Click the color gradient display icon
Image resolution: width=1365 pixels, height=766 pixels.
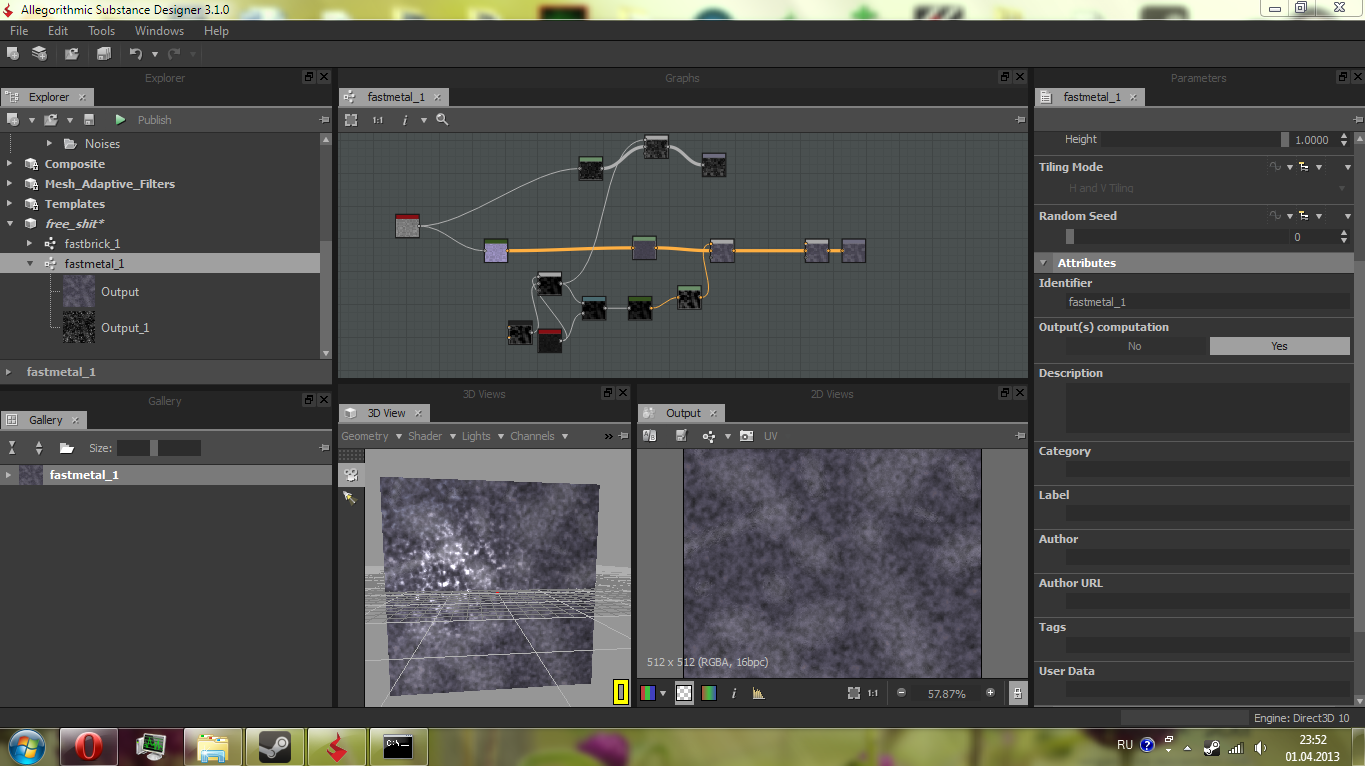(x=709, y=693)
